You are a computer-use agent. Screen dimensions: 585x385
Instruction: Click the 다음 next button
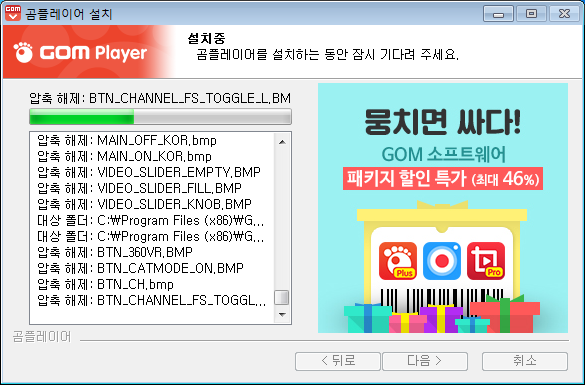pos(425,361)
